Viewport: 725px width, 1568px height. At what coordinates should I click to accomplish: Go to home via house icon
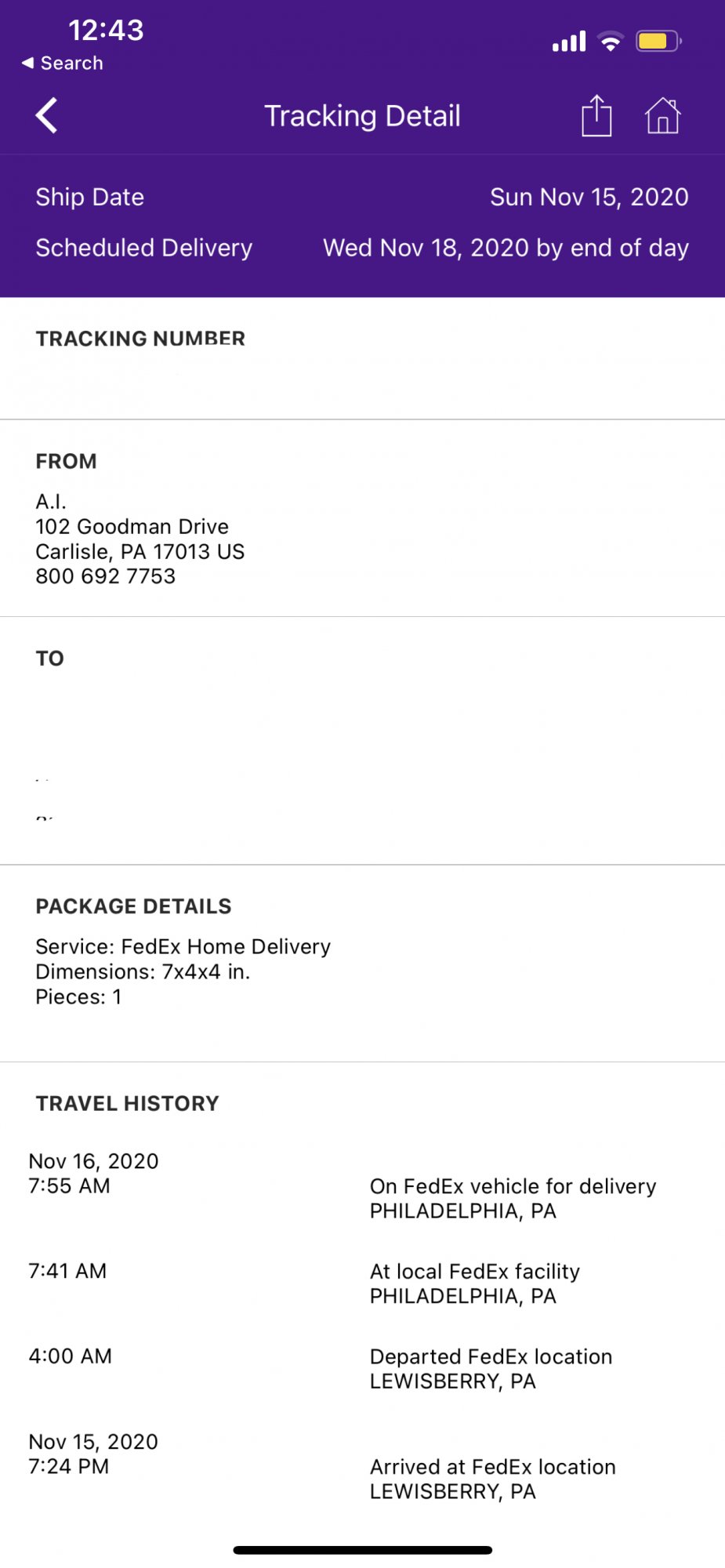click(x=662, y=116)
